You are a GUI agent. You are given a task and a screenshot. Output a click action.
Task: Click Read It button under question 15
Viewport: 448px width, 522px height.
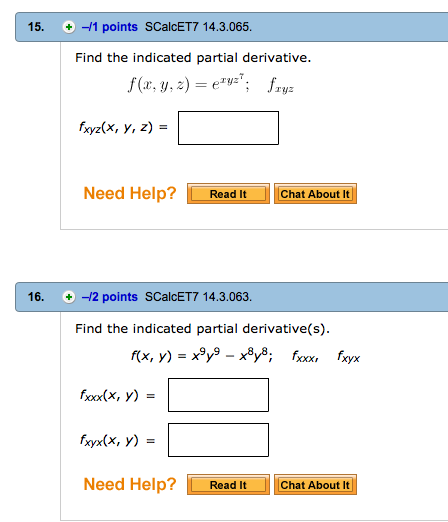228,194
